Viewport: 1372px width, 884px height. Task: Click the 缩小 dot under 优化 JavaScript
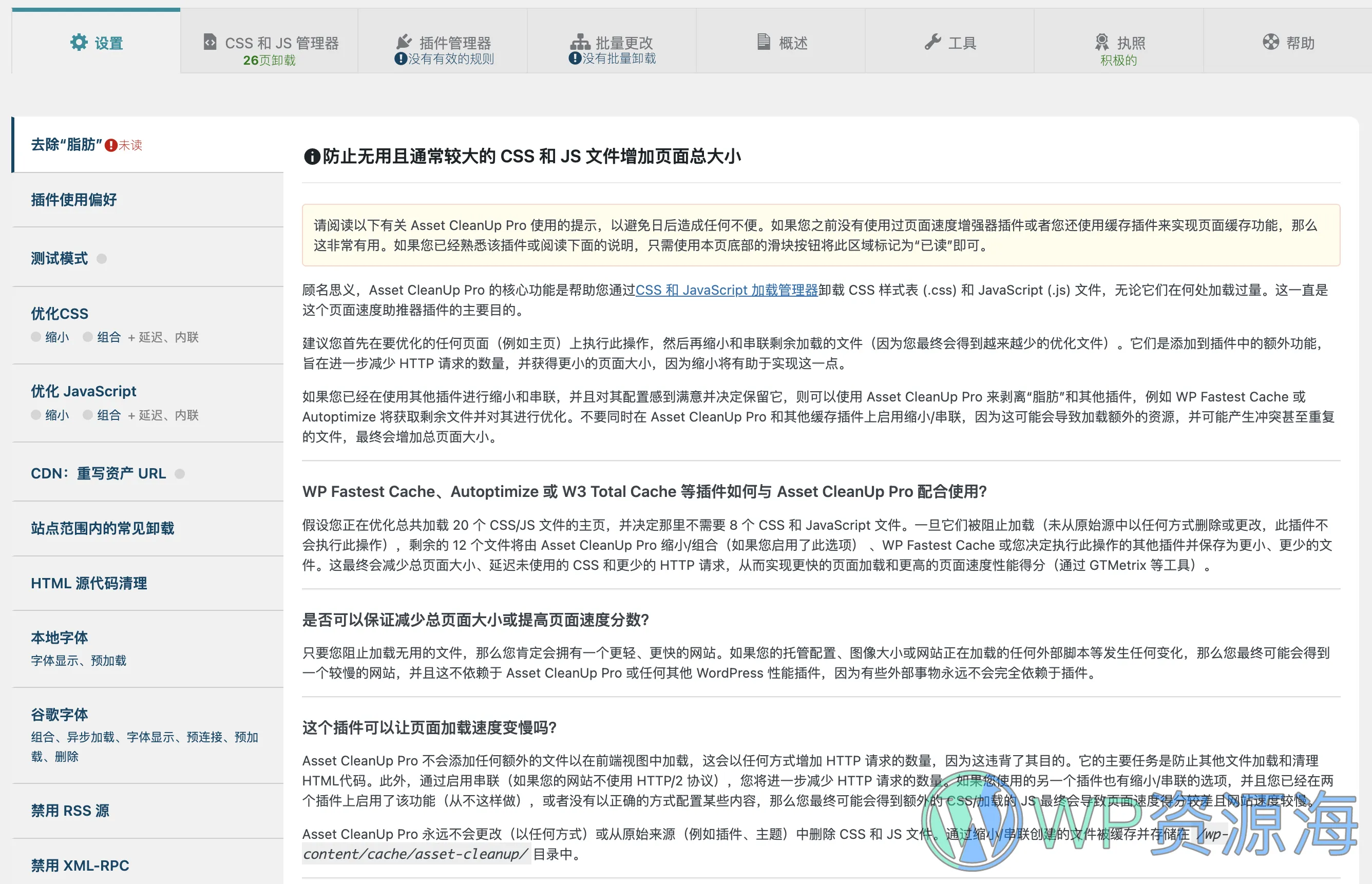35,415
